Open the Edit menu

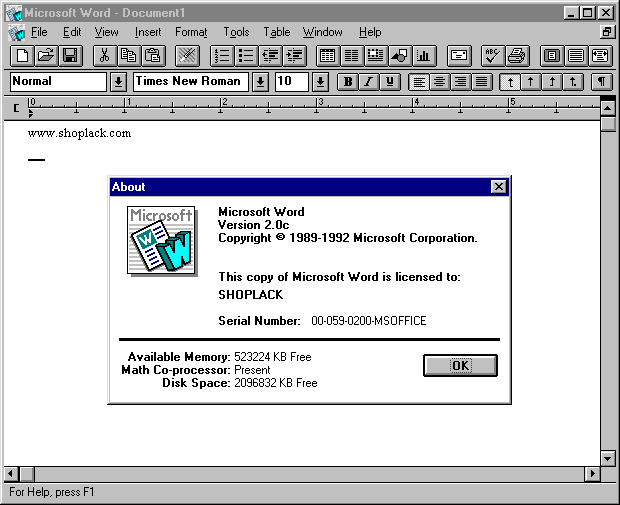pos(72,32)
